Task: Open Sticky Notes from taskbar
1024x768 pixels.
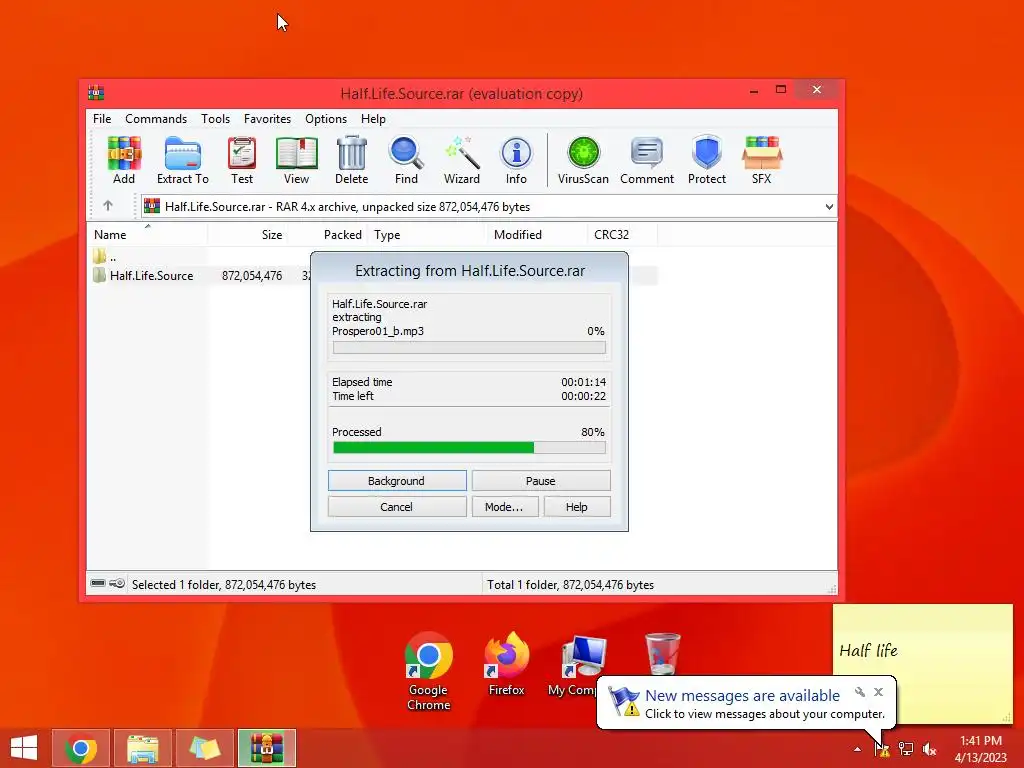Action: point(204,748)
